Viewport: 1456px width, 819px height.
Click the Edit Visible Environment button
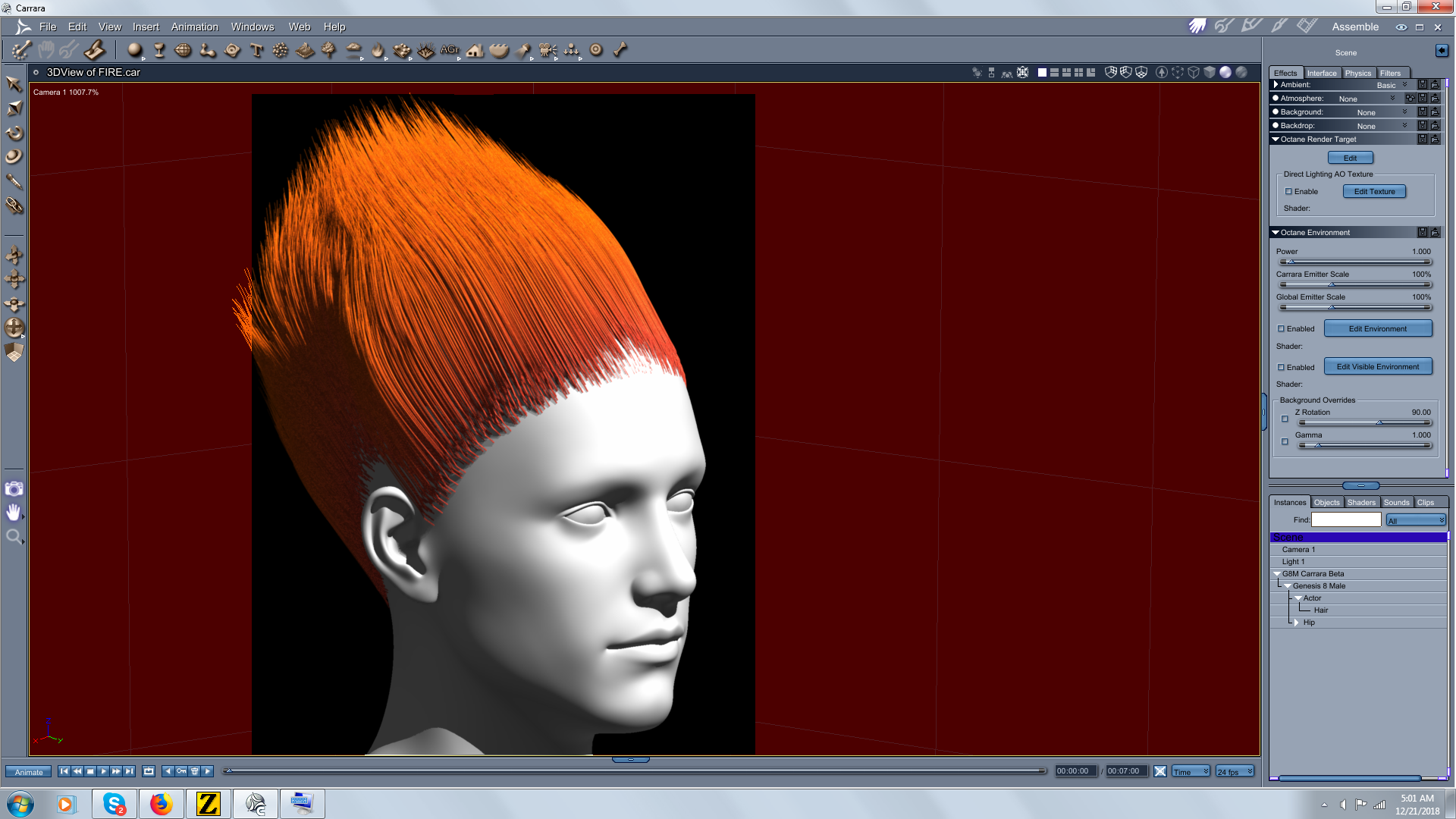1377,367
